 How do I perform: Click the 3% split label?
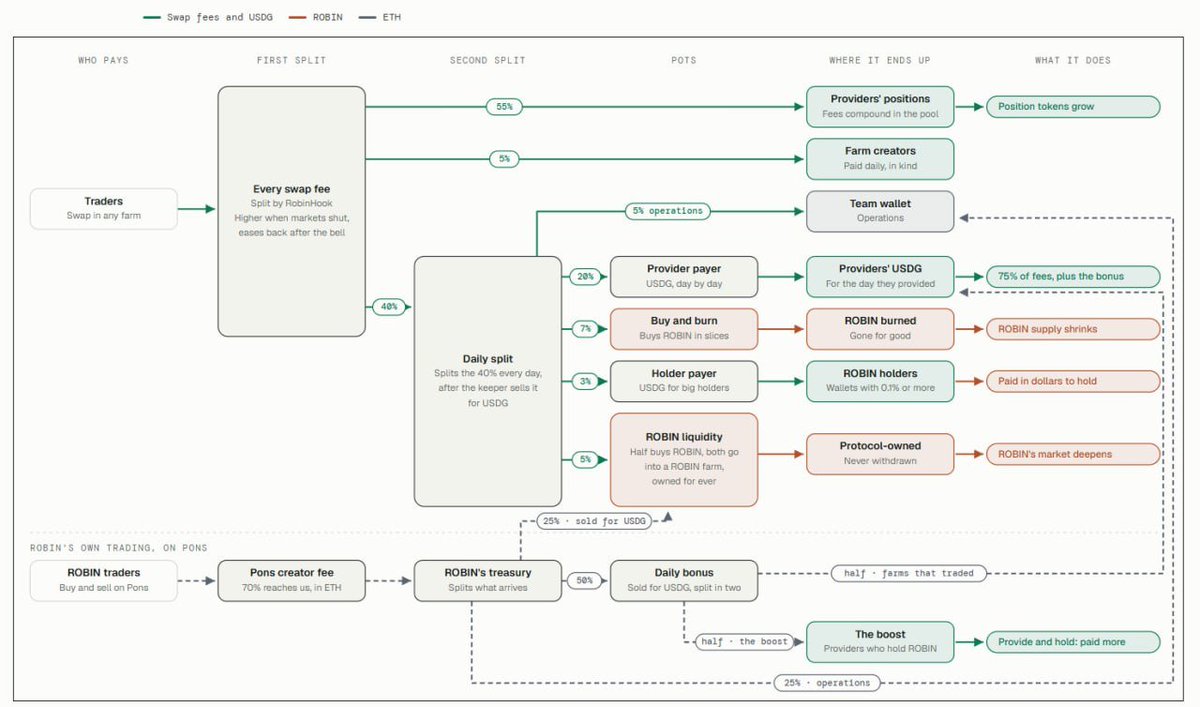585,380
